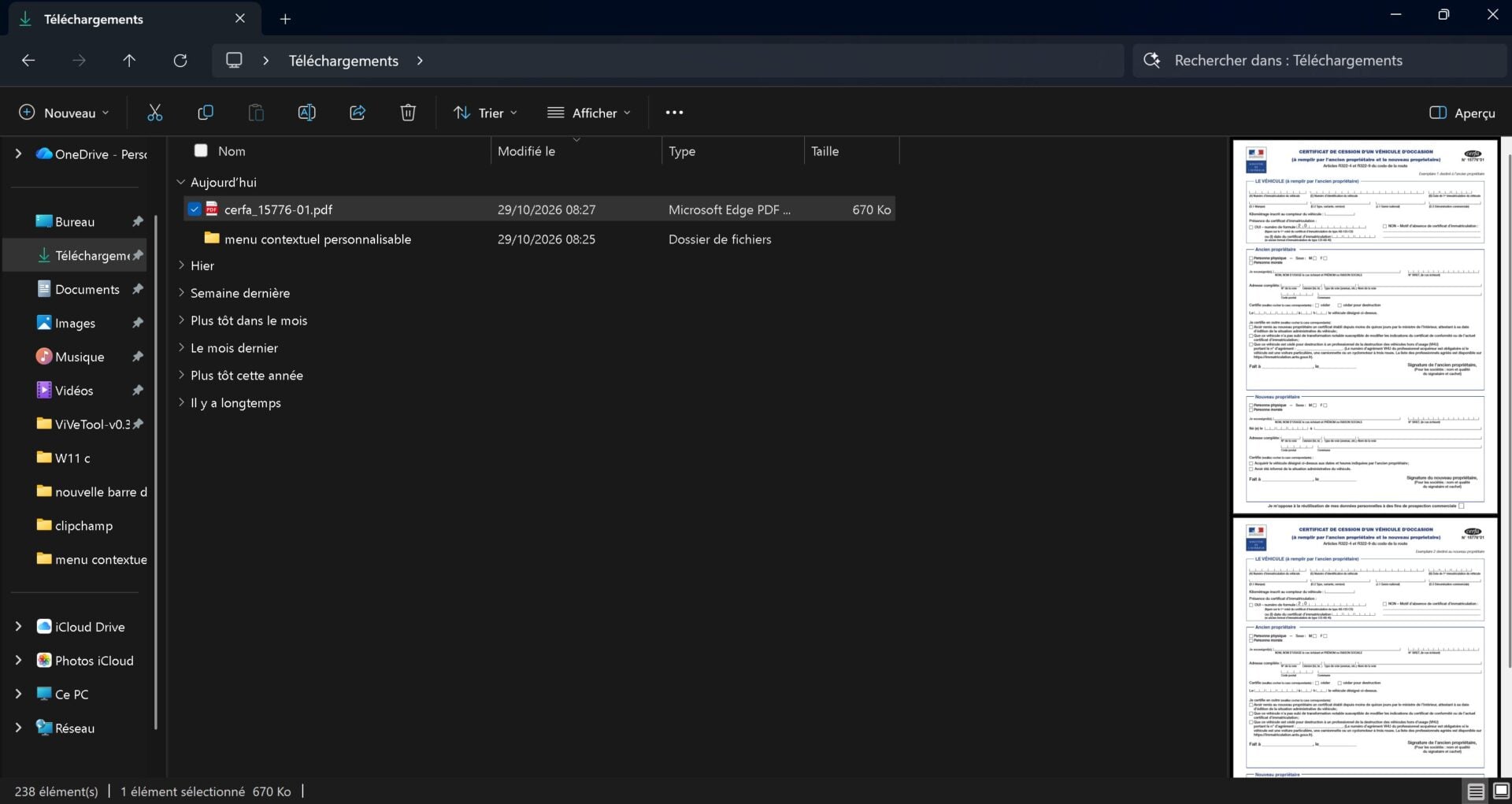Click the PC monitor icon in address bar
Image resolution: width=1512 pixels, height=804 pixels.
234,61
